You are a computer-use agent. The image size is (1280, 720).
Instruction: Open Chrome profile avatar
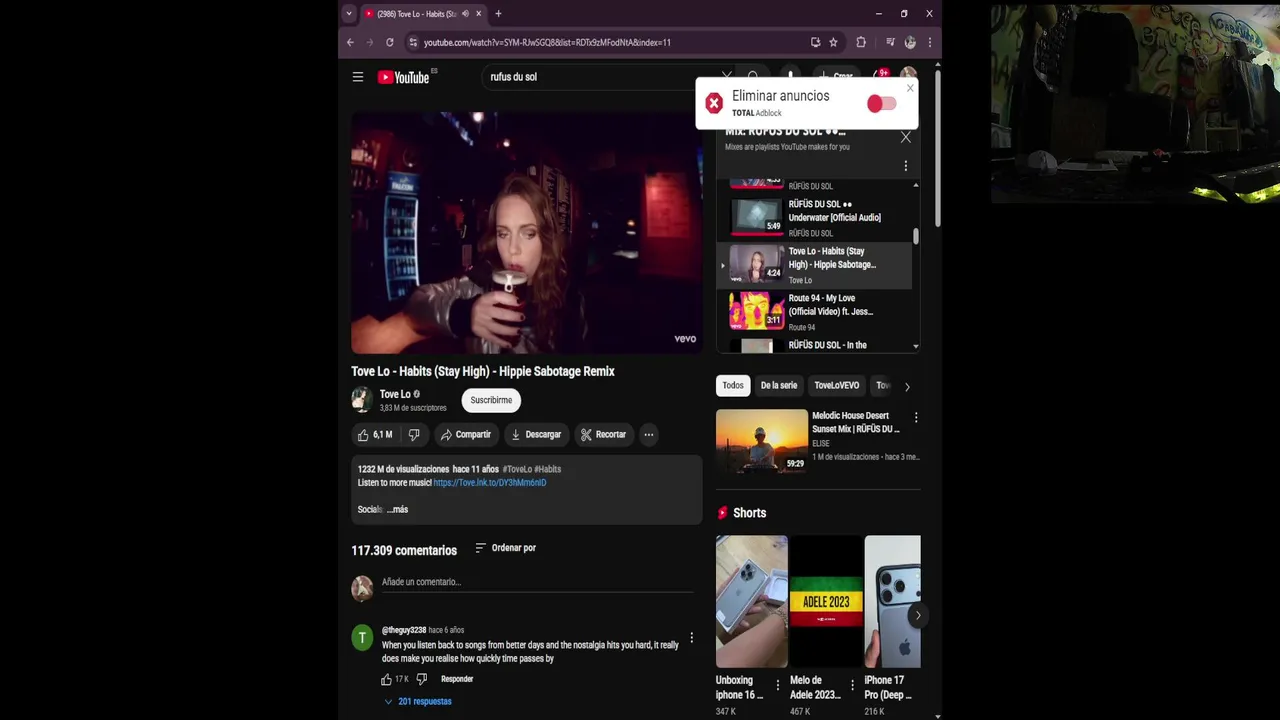pos(910,42)
